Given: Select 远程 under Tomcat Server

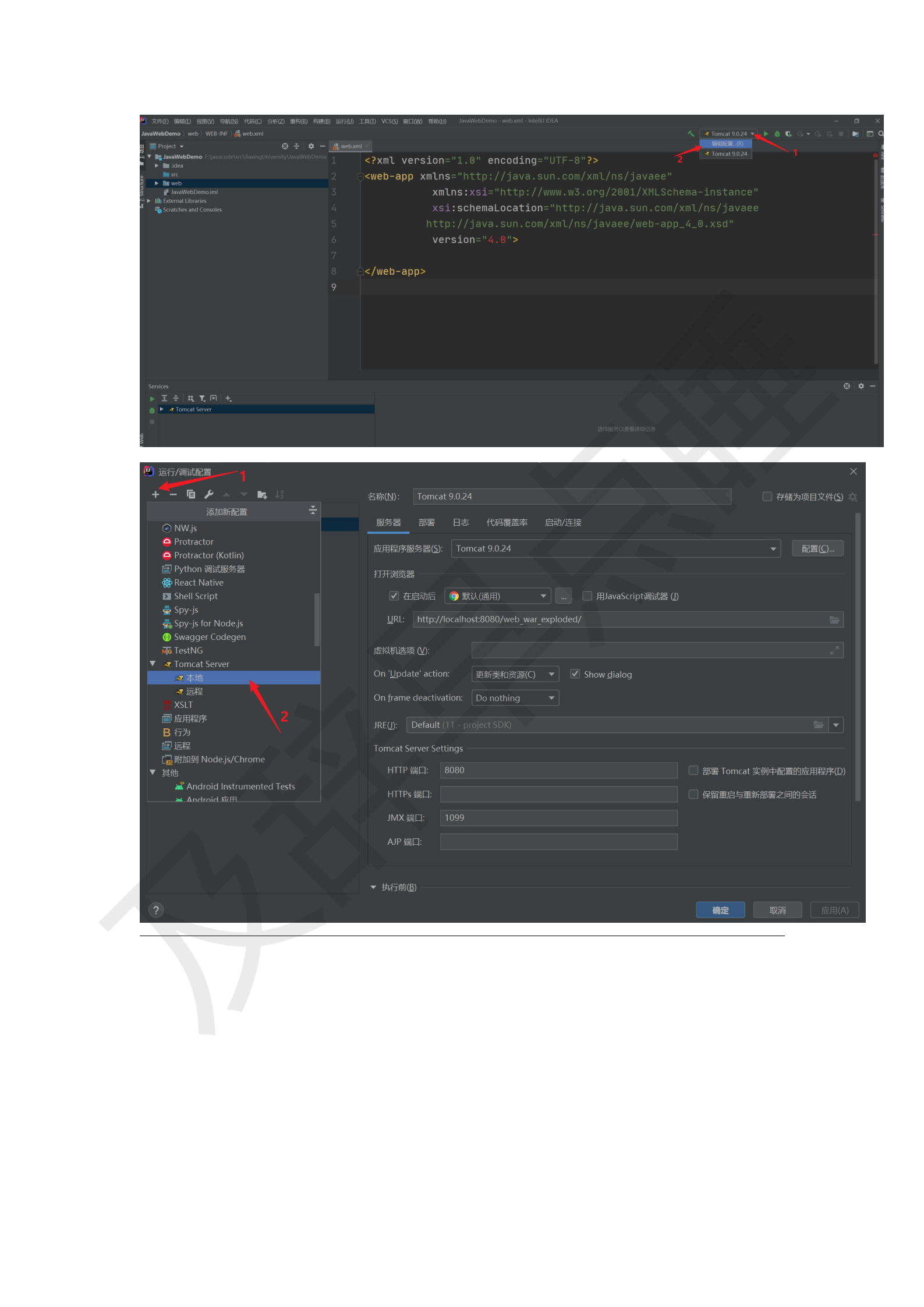Looking at the screenshot, I should pyautogui.click(x=234, y=691).
